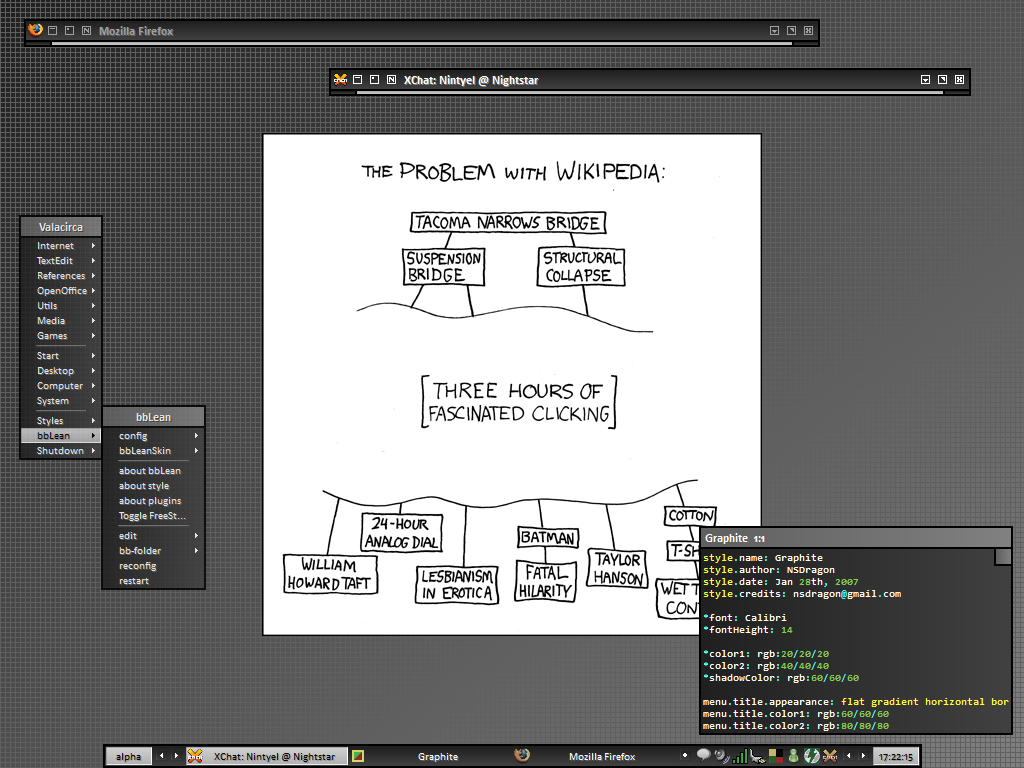Click the XChat icon in the system tray
This screenshot has height=768, width=1024.
(x=829, y=756)
